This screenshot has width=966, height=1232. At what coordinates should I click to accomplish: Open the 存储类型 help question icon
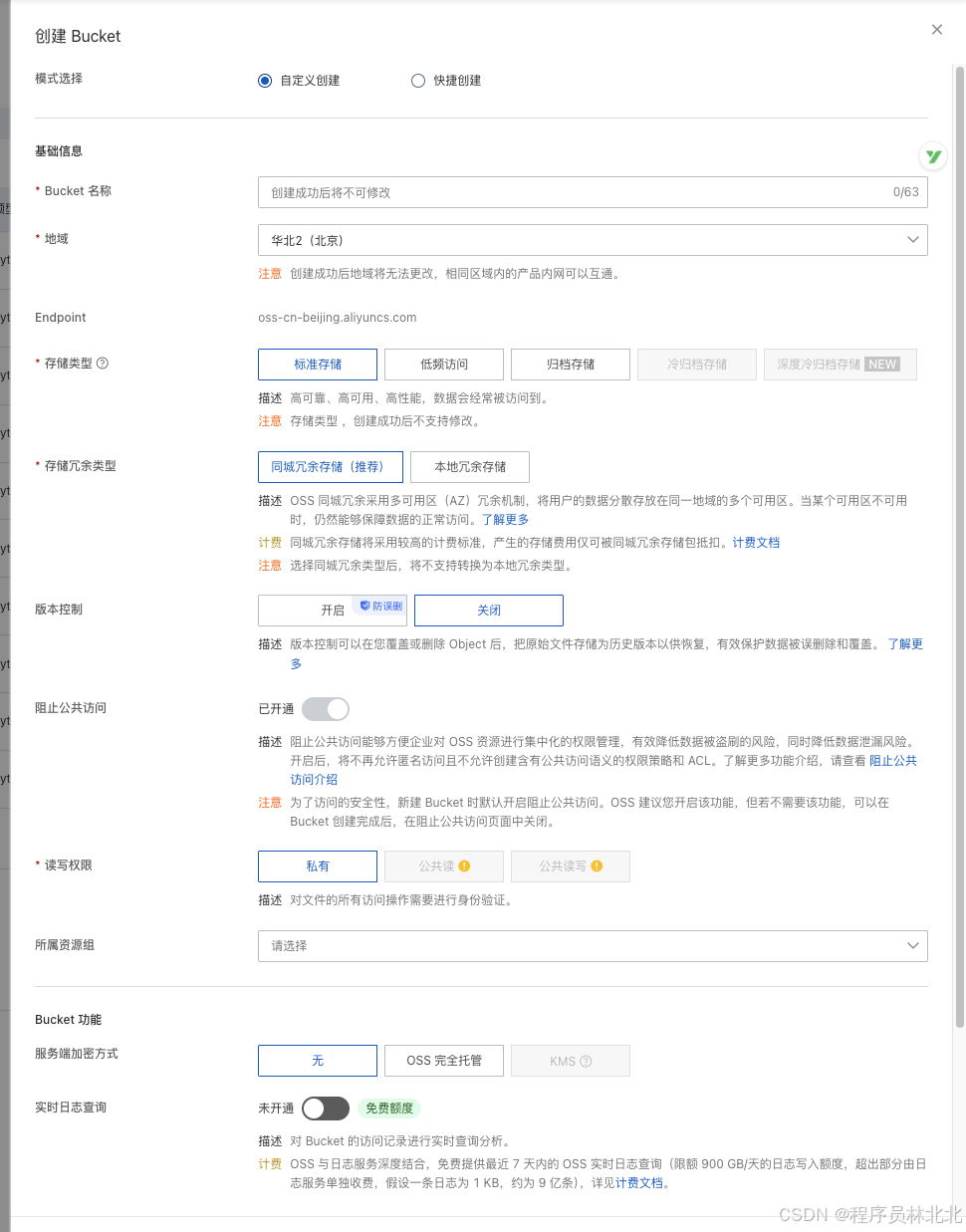click(103, 364)
